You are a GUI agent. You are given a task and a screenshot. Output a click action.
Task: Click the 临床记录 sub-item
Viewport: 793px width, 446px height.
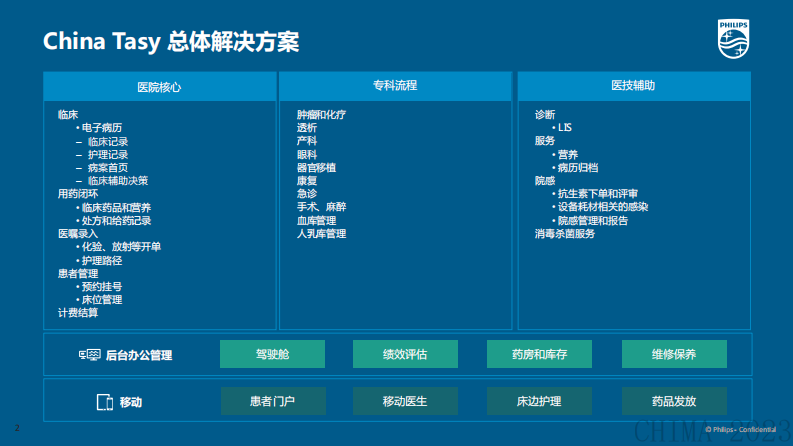coord(108,142)
